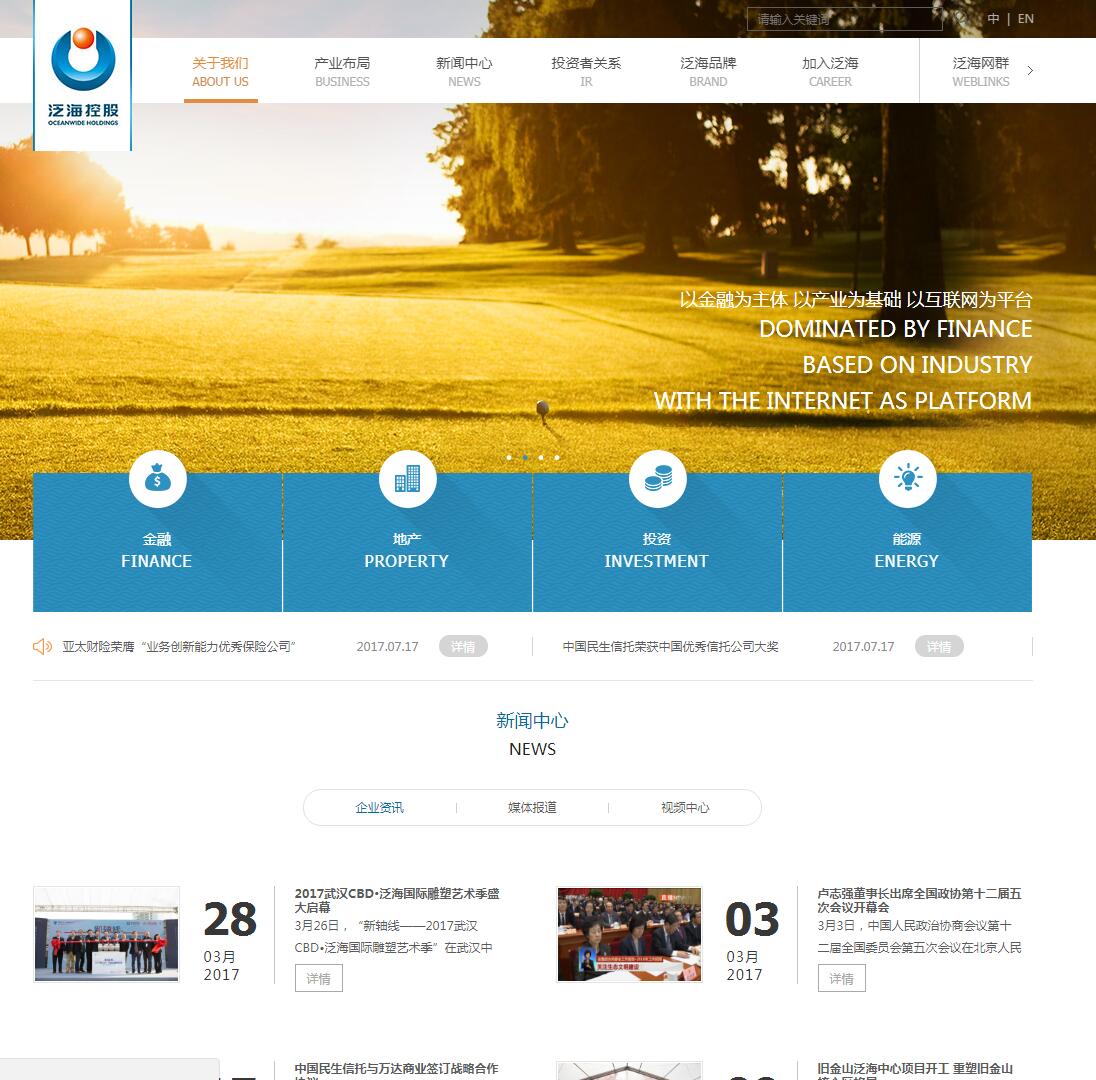Viewport: 1096px width, 1080px height.
Task: Click the 03 date of CPPCC article
Action: (x=752, y=919)
